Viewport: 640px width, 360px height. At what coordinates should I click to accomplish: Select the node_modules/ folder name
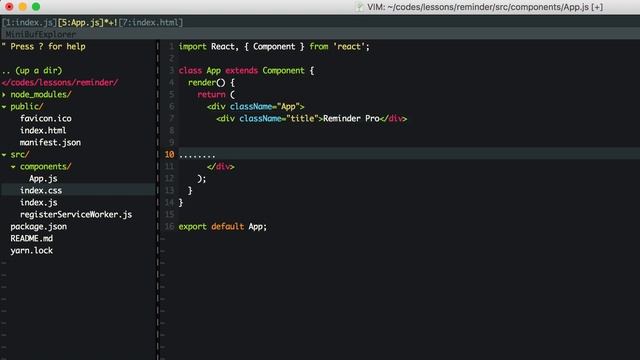[x=41, y=95]
